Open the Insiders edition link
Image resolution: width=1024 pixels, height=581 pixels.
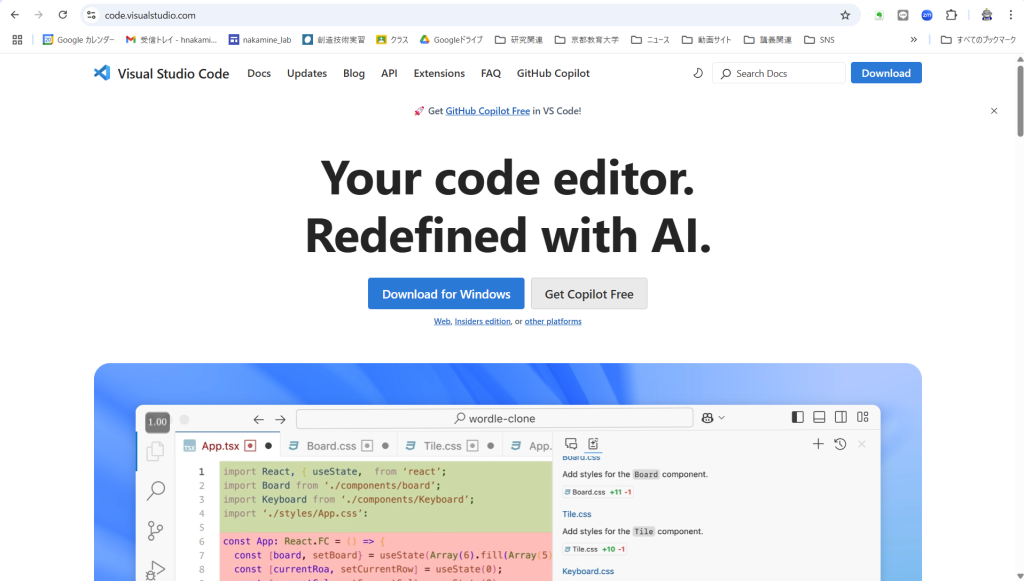click(x=482, y=322)
